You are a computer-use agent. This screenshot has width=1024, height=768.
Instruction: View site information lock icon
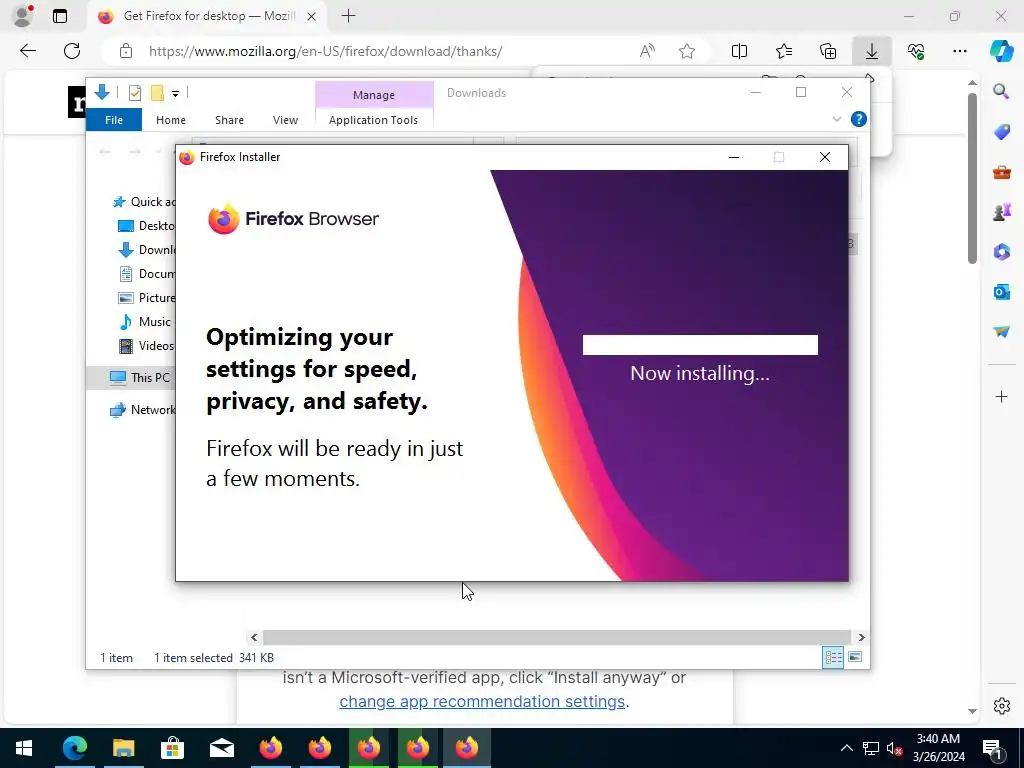[x=126, y=51]
